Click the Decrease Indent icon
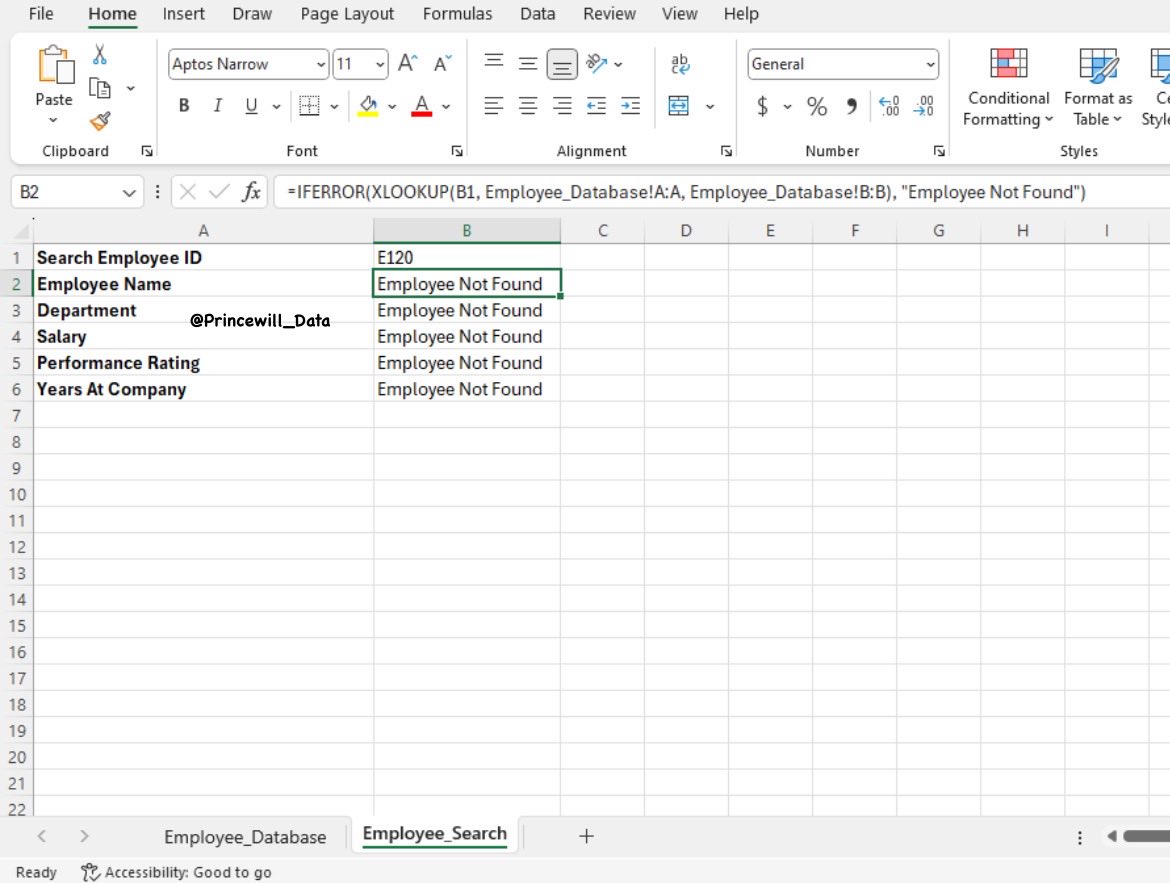Image resolution: width=1170 pixels, height=883 pixels. tap(596, 106)
